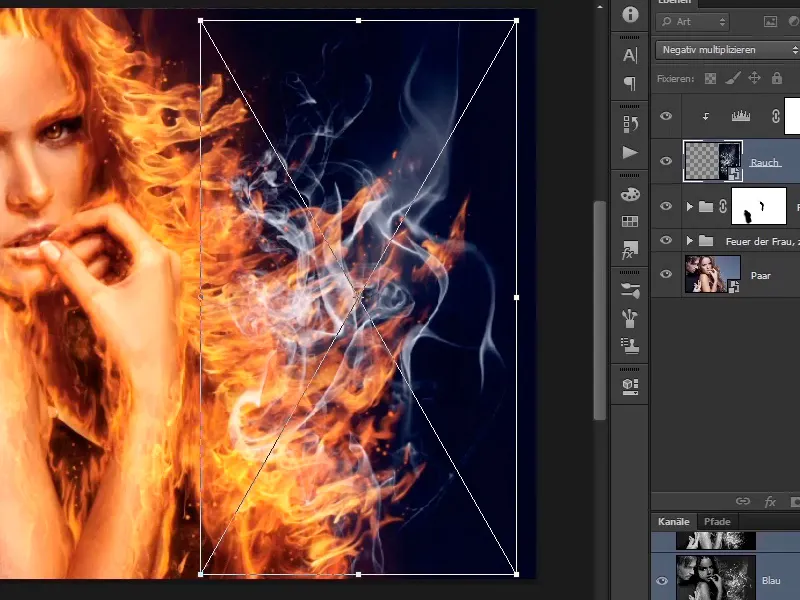Enable lock transparent pixels next to Fixieren
Image resolution: width=800 pixels, height=600 pixels.
[710, 79]
